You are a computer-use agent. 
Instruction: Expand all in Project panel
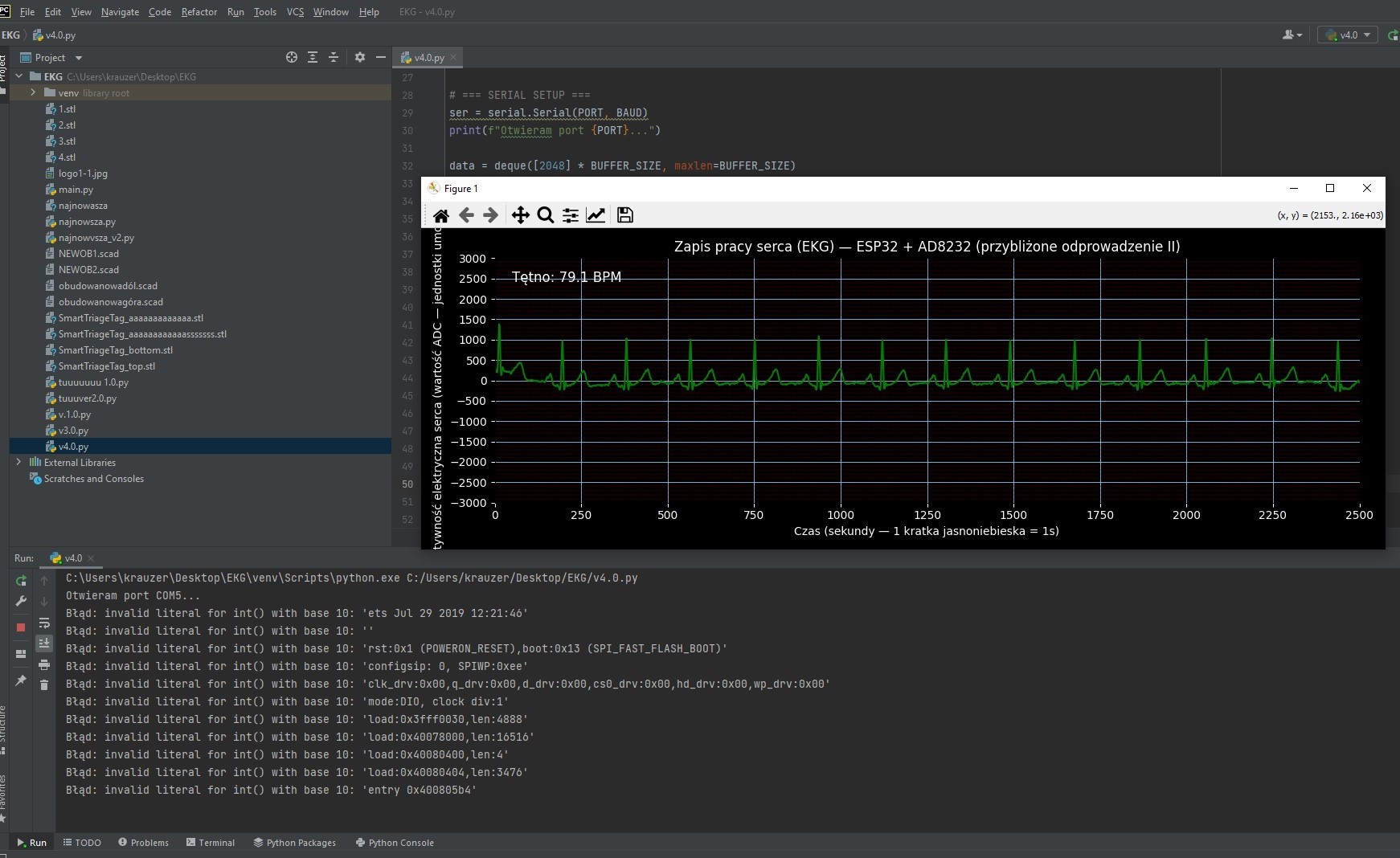tap(313, 57)
